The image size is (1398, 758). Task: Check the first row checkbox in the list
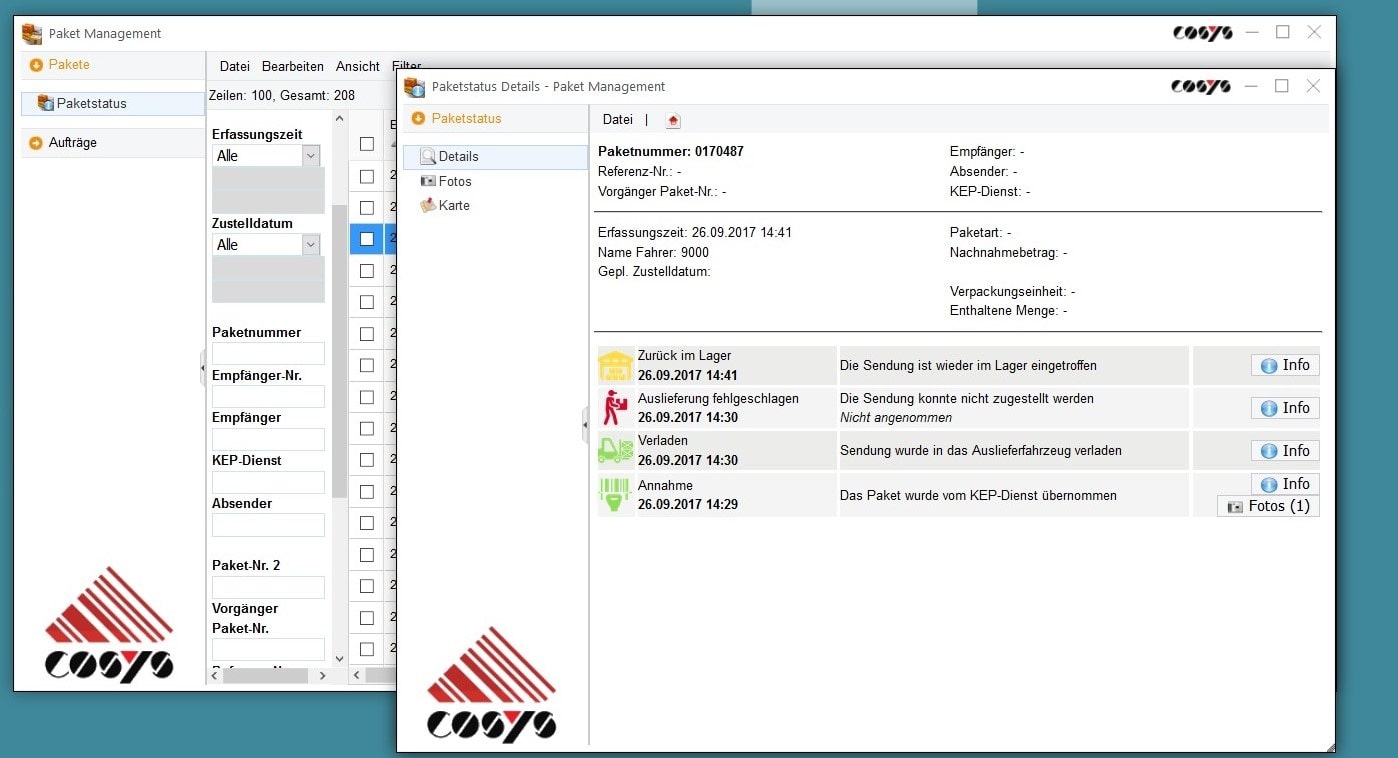[x=366, y=176]
